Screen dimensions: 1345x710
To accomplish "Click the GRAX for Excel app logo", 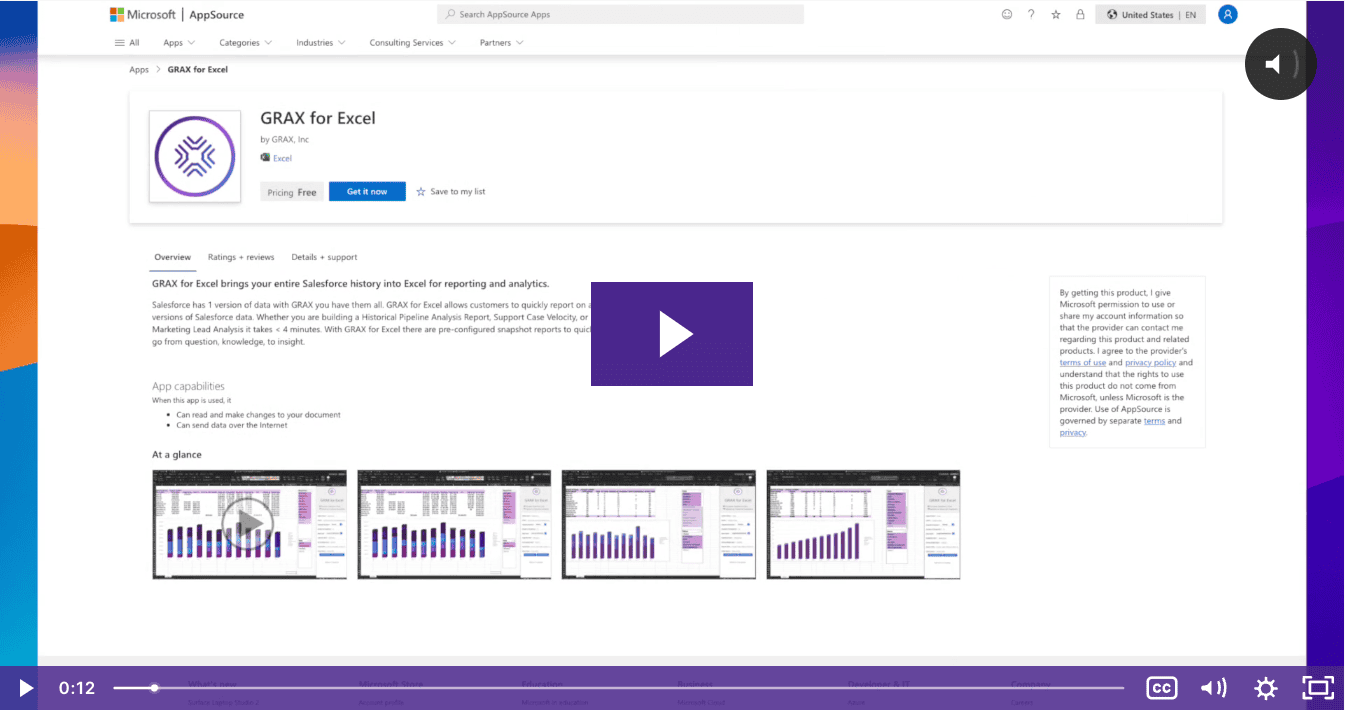I will pyautogui.click(x=195, y=157).
